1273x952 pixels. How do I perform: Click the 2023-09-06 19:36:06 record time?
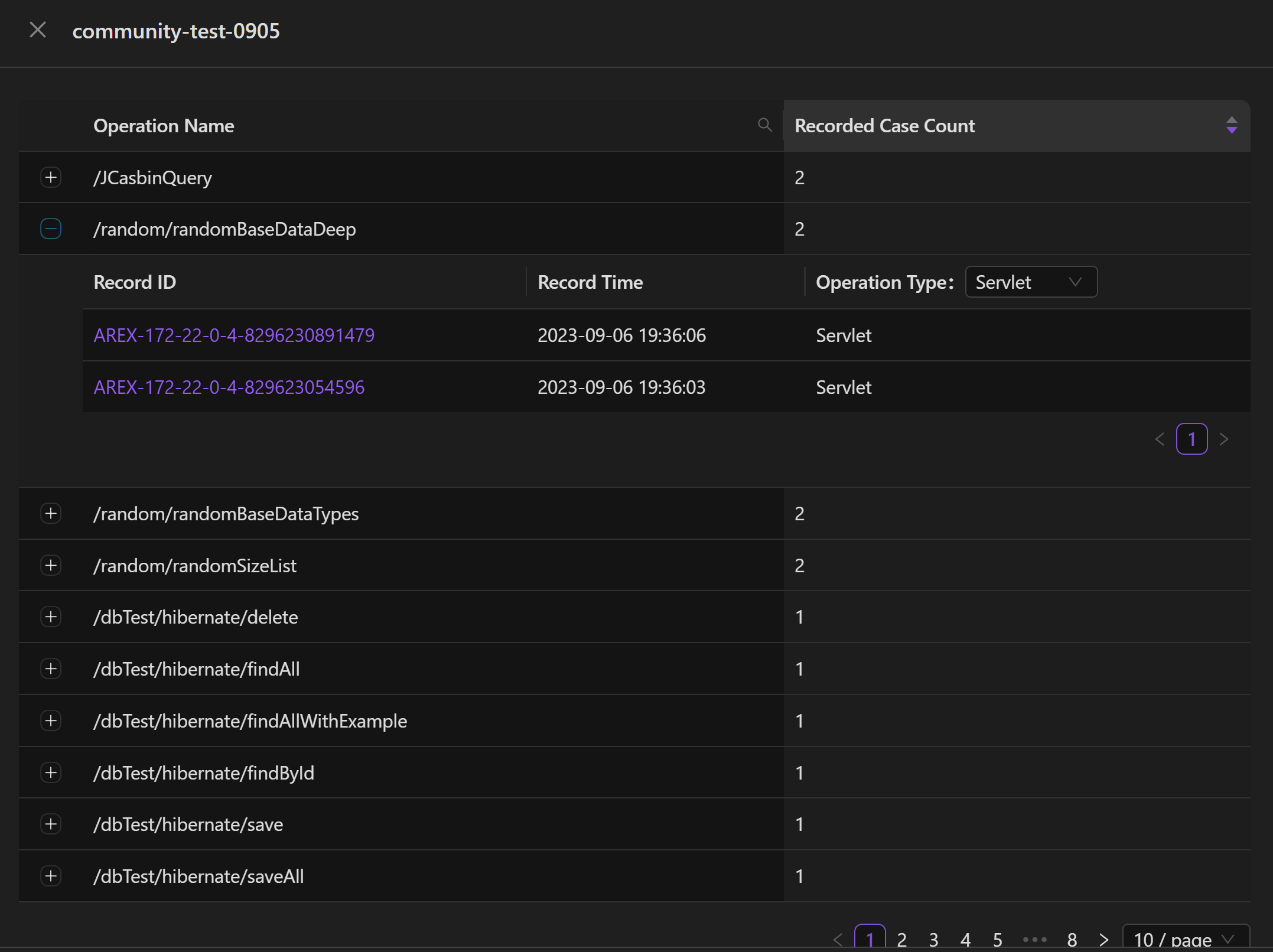pos(621,335)
